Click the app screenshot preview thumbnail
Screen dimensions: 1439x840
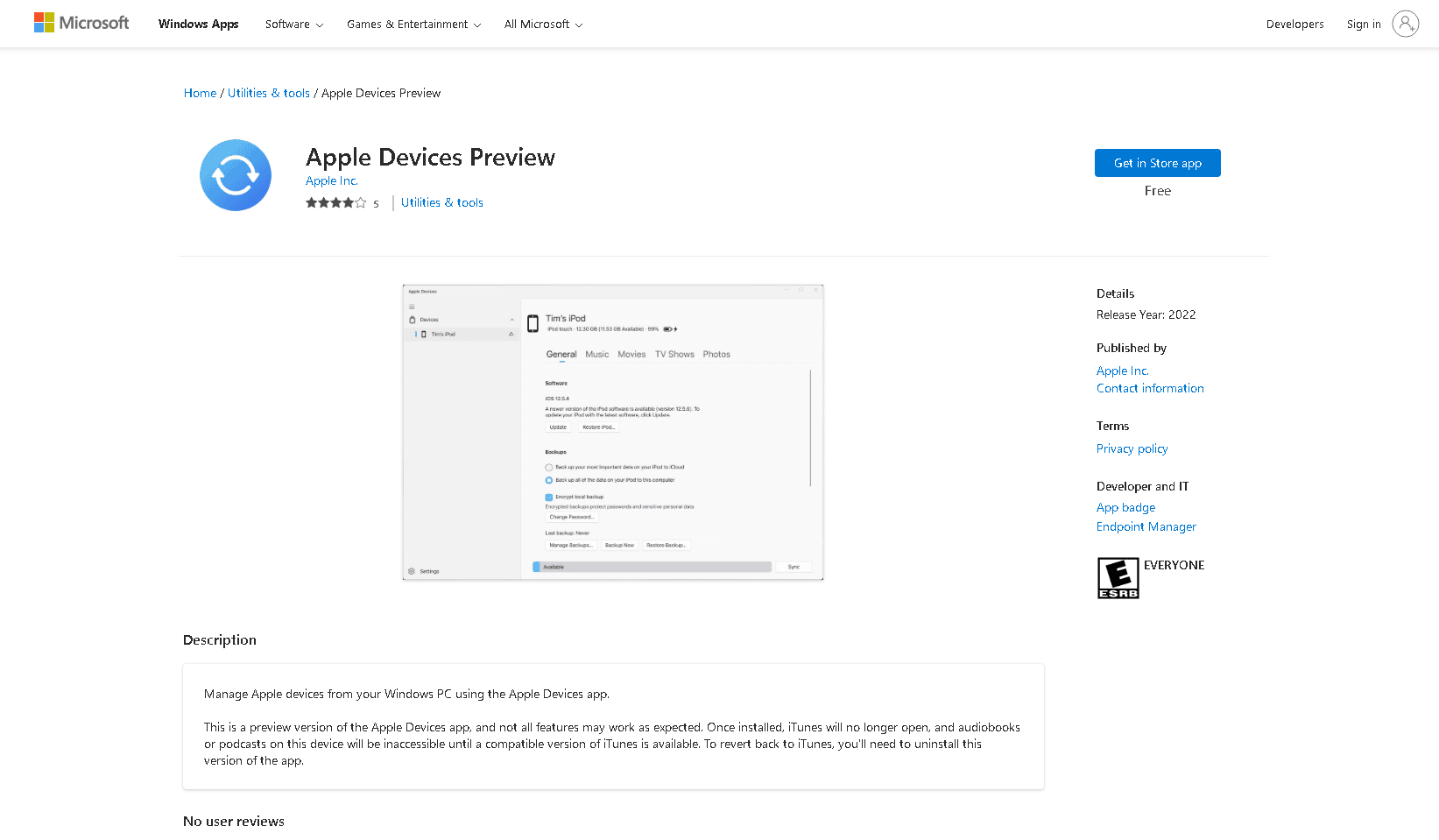[613, 433]
